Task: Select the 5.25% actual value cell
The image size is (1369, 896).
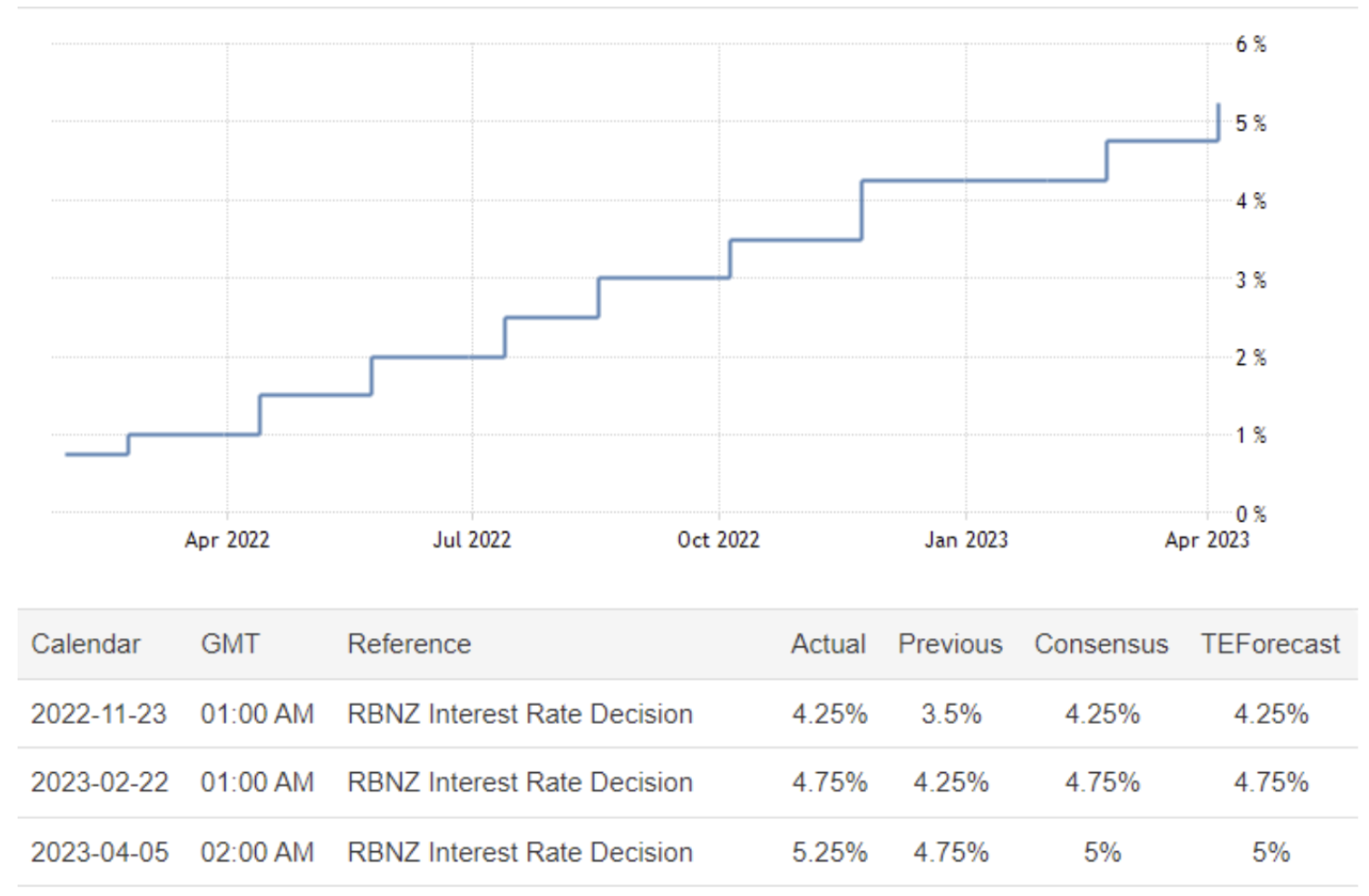Action: [829, 852]
